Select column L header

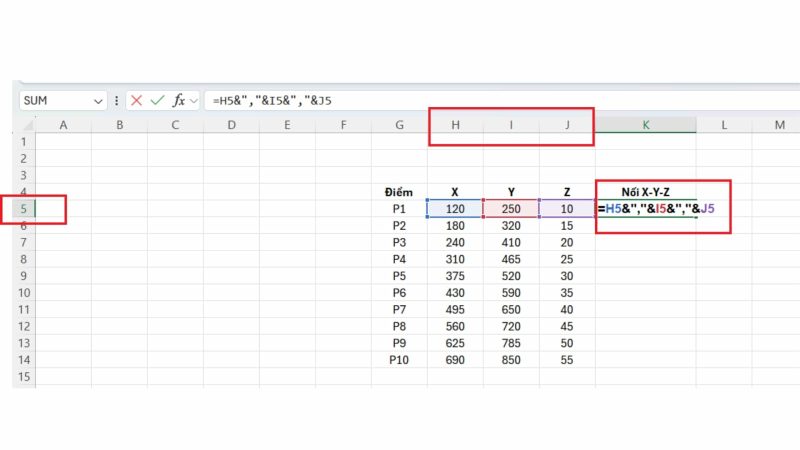coord(724,125)
